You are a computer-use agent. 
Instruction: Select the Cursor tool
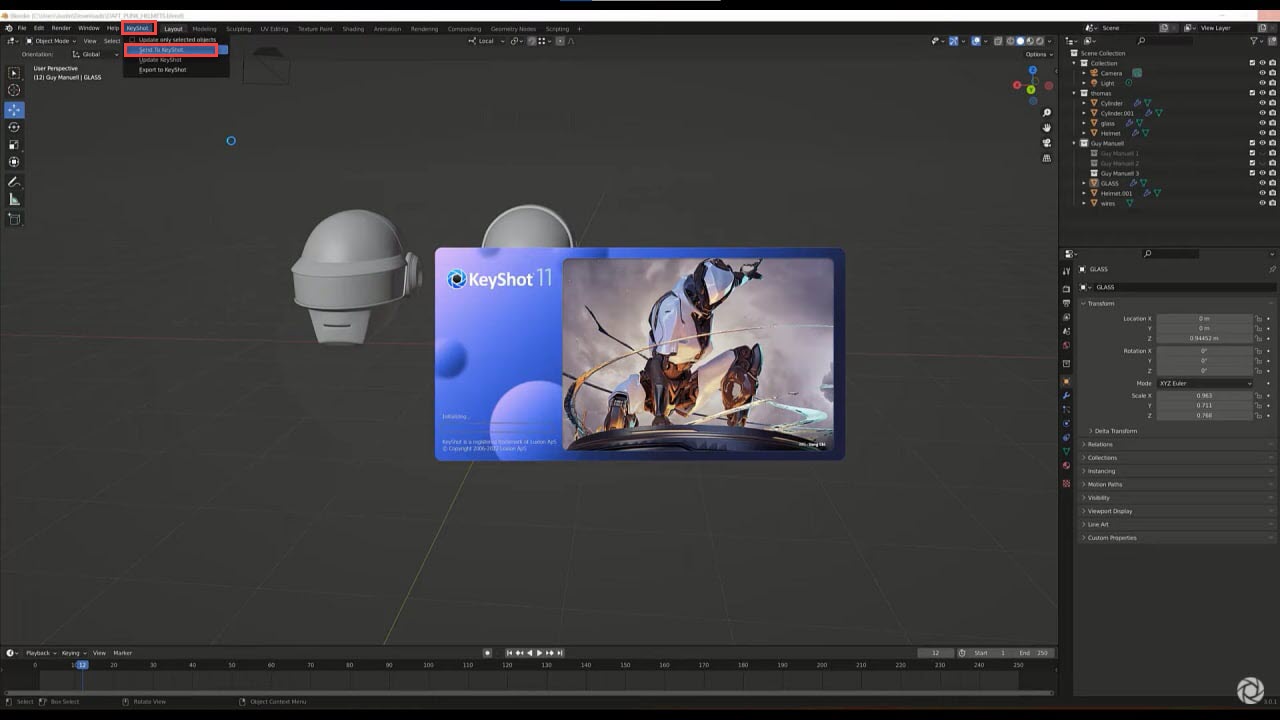(14, 91)
